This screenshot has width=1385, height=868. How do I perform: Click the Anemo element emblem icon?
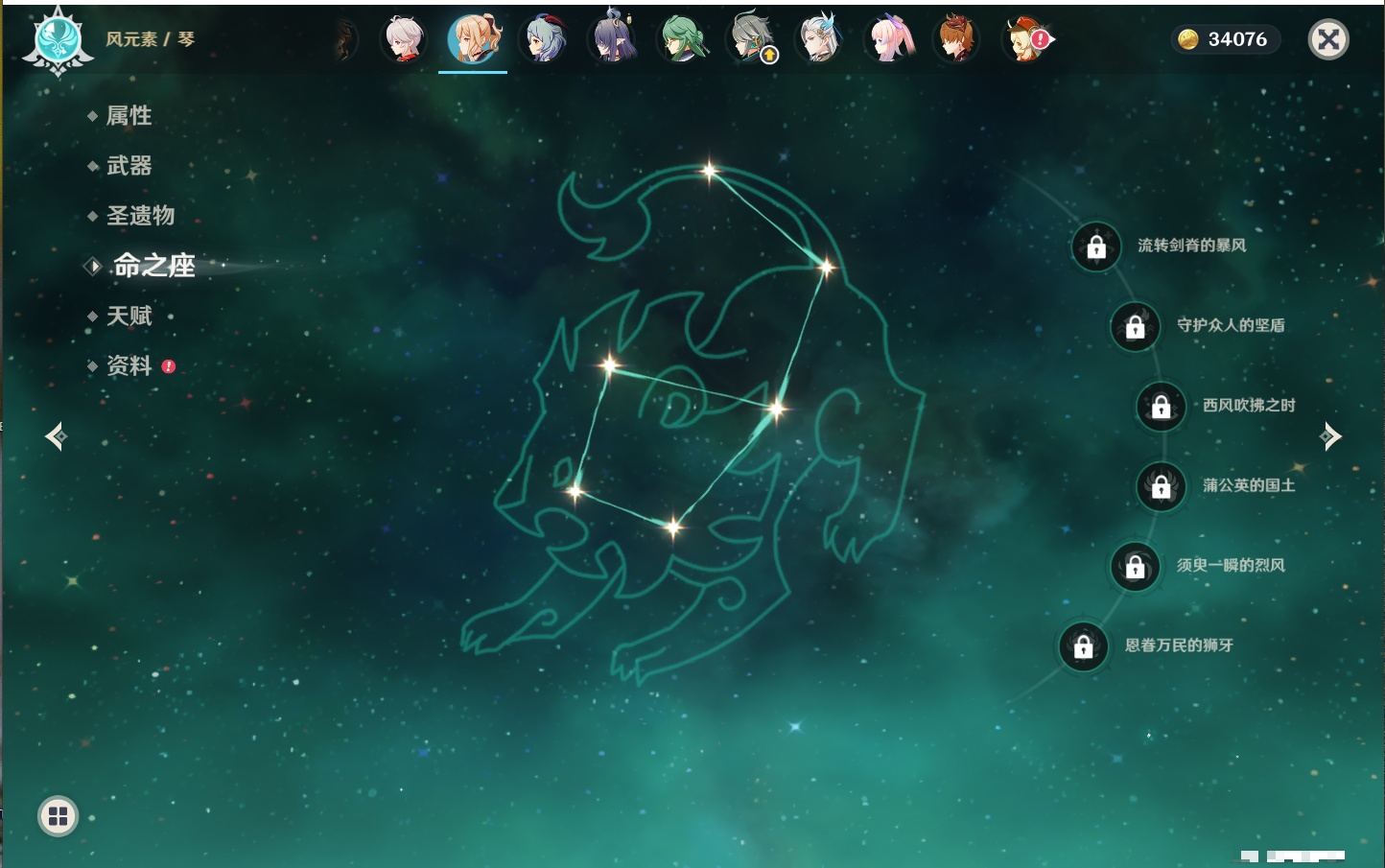58,40
